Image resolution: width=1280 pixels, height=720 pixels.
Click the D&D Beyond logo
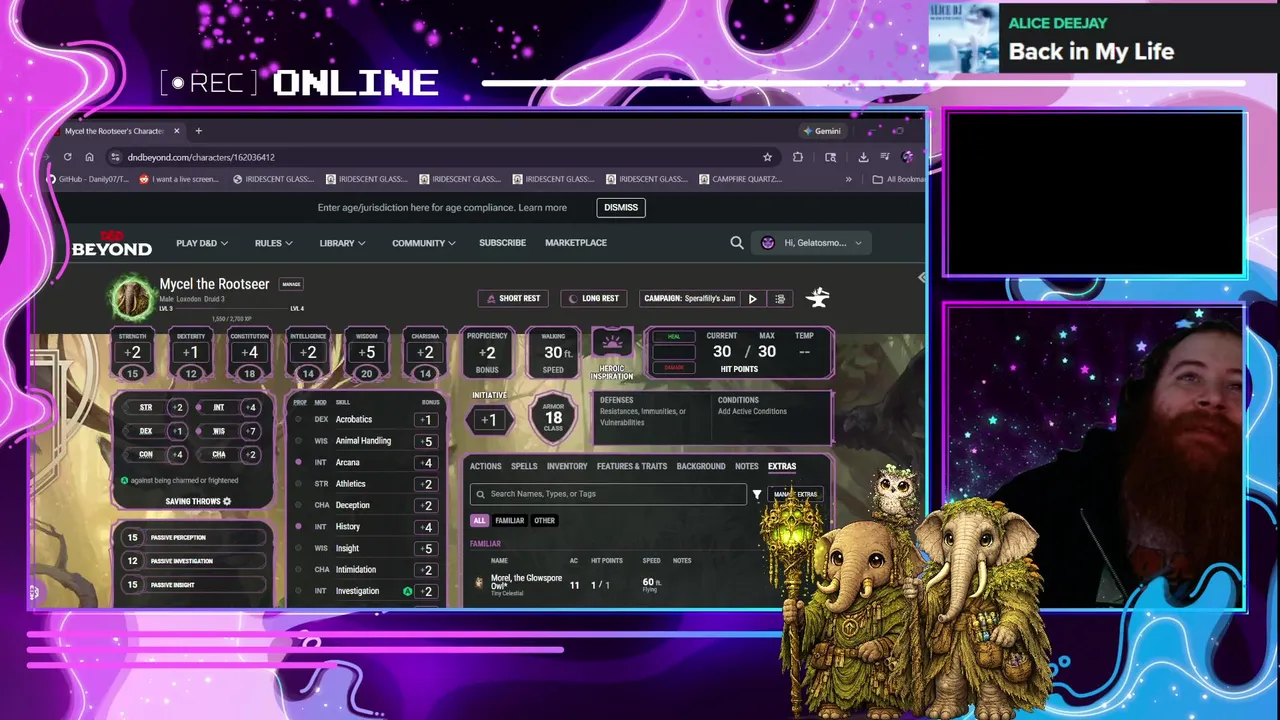point(111,244)
